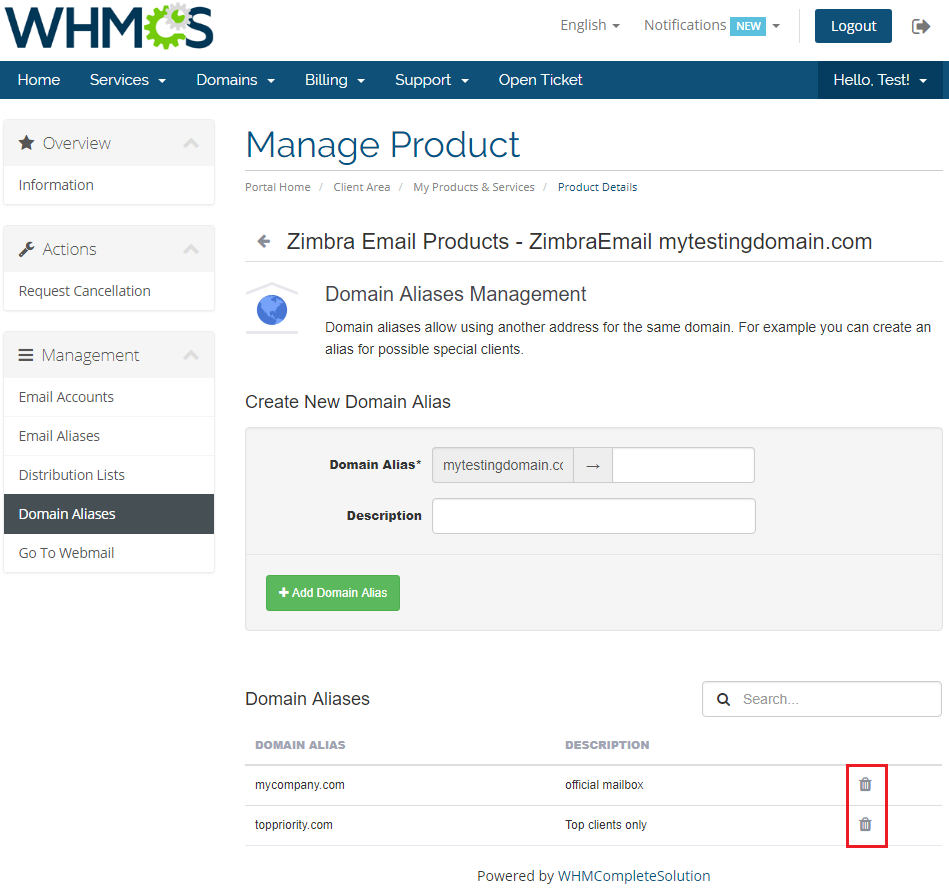
Task: Sort by the DESCRIPTION column header
Action: (607, 745)
